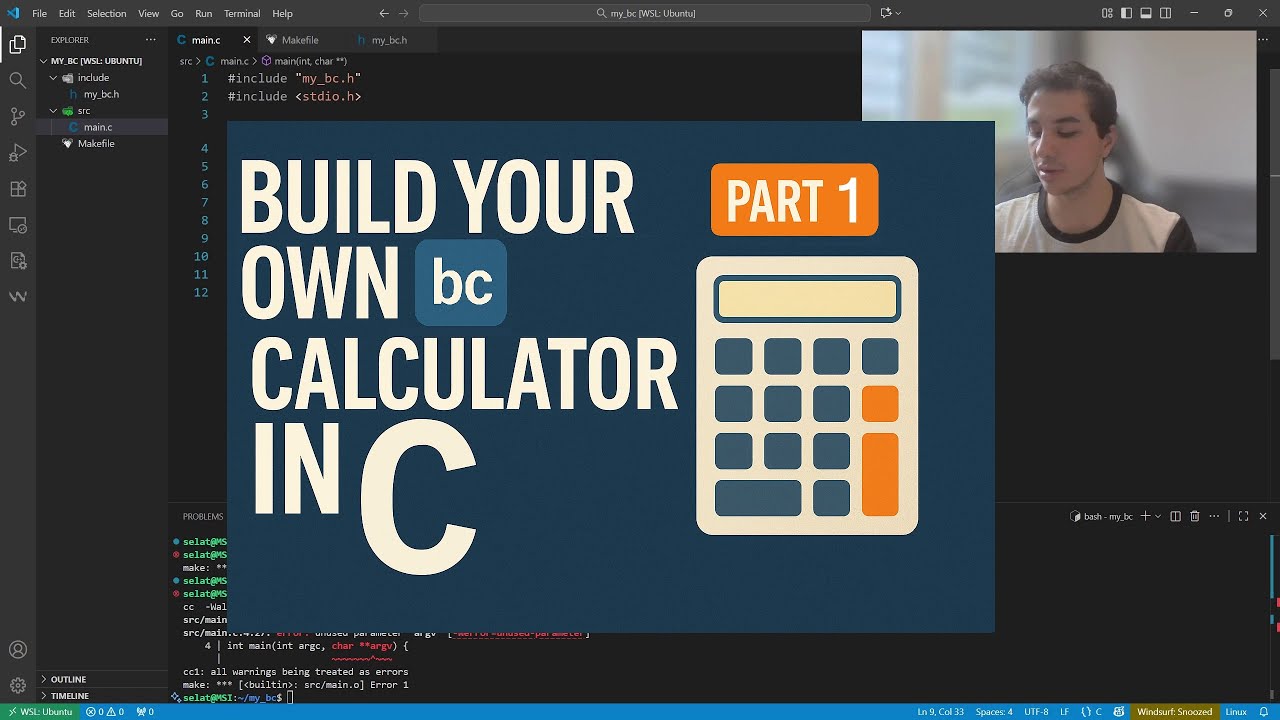Go back using the navigation arrow

click(384, 13)
